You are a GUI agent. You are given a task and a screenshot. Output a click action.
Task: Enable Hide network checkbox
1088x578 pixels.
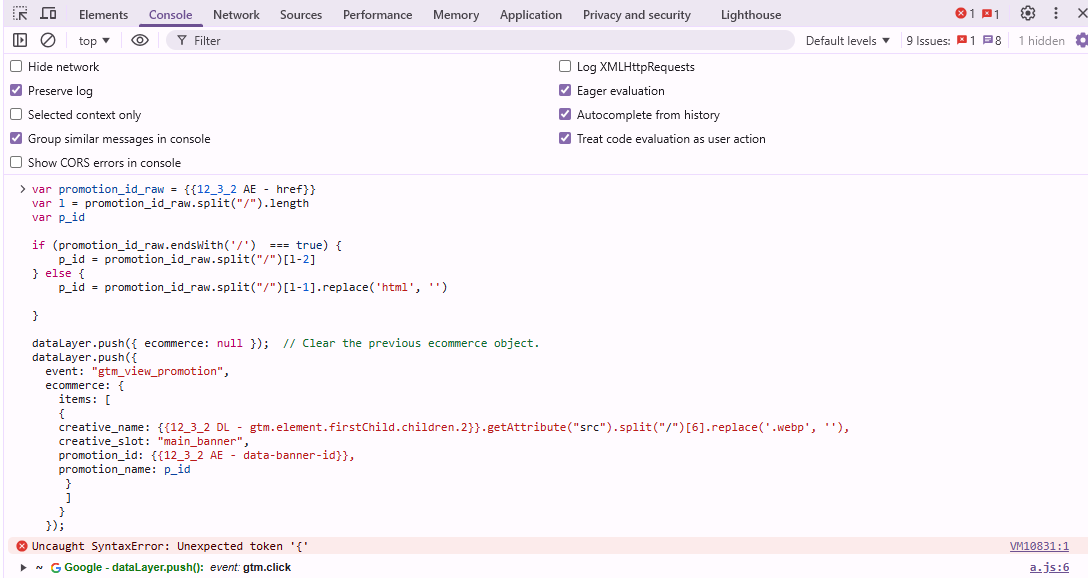[x=16, y=67]
